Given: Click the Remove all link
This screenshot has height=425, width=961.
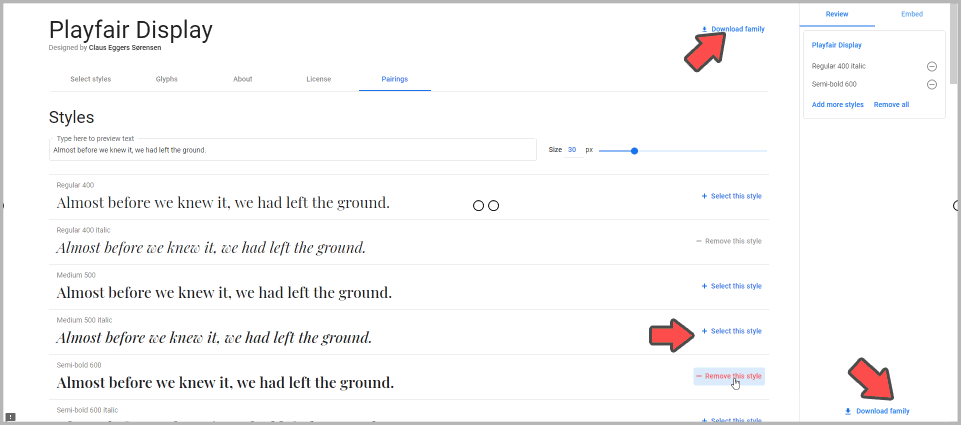Looking at the screenshot, I should coord(891,105).
